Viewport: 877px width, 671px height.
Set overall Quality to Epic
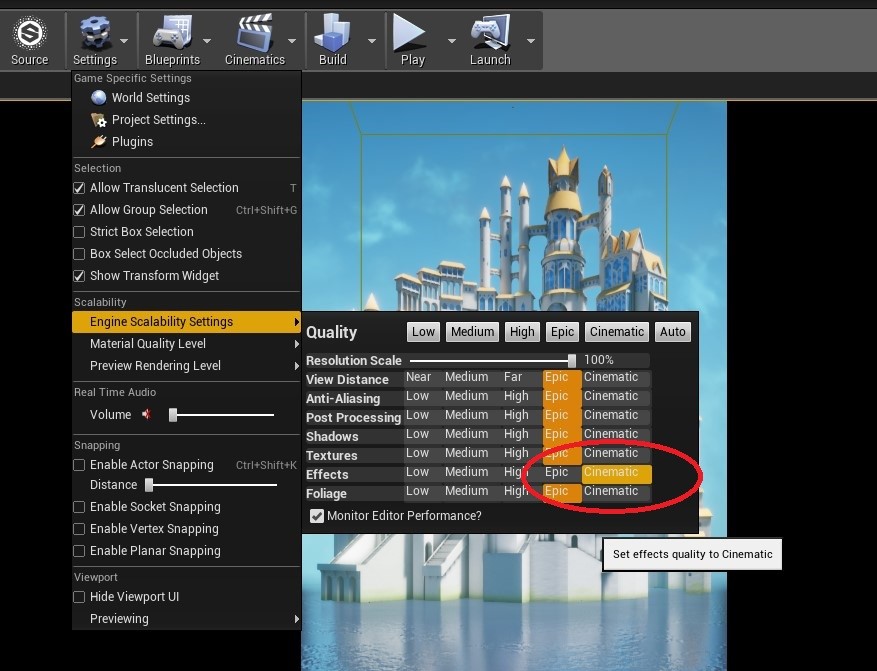[562, 332]
